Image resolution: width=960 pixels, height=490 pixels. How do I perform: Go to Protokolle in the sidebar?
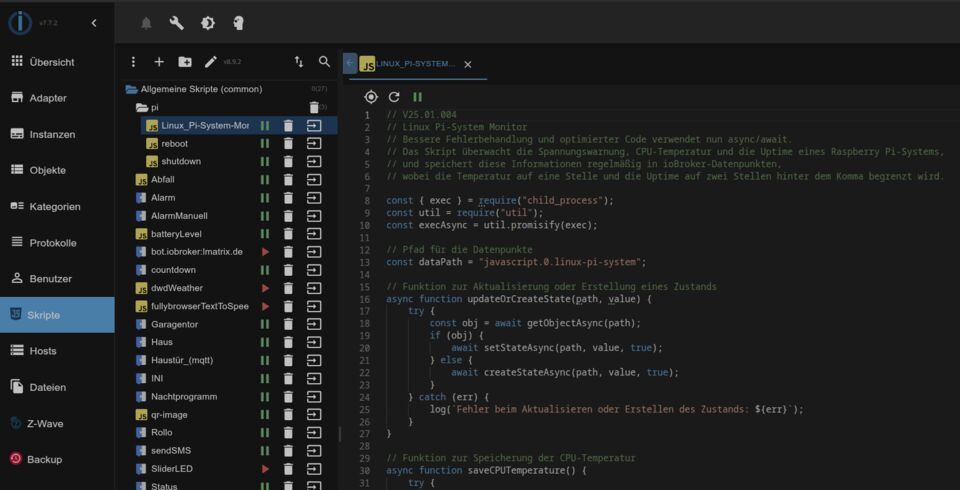(x=52, y=243)
